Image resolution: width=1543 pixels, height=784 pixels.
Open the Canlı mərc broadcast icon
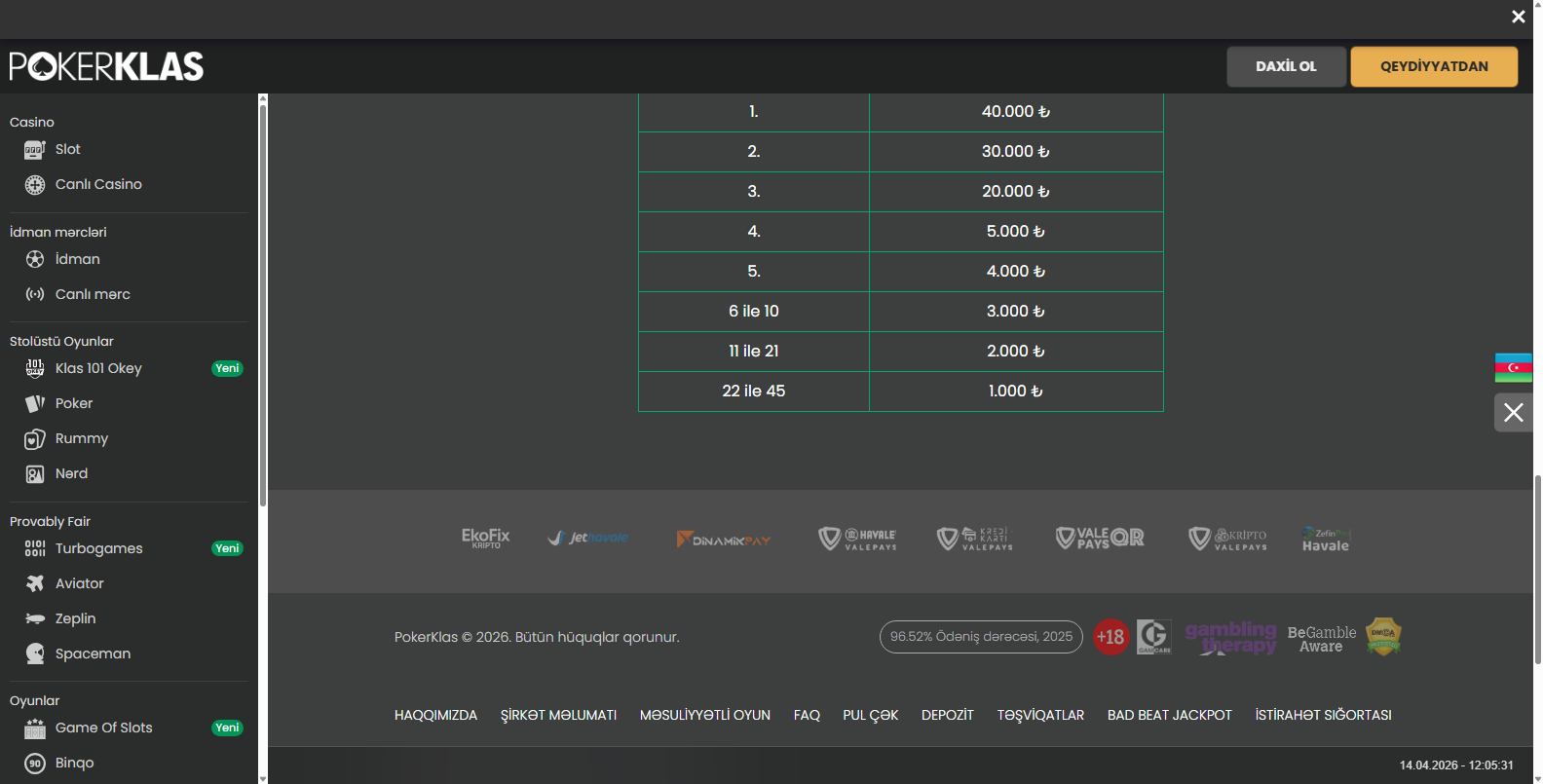point(35,294)
